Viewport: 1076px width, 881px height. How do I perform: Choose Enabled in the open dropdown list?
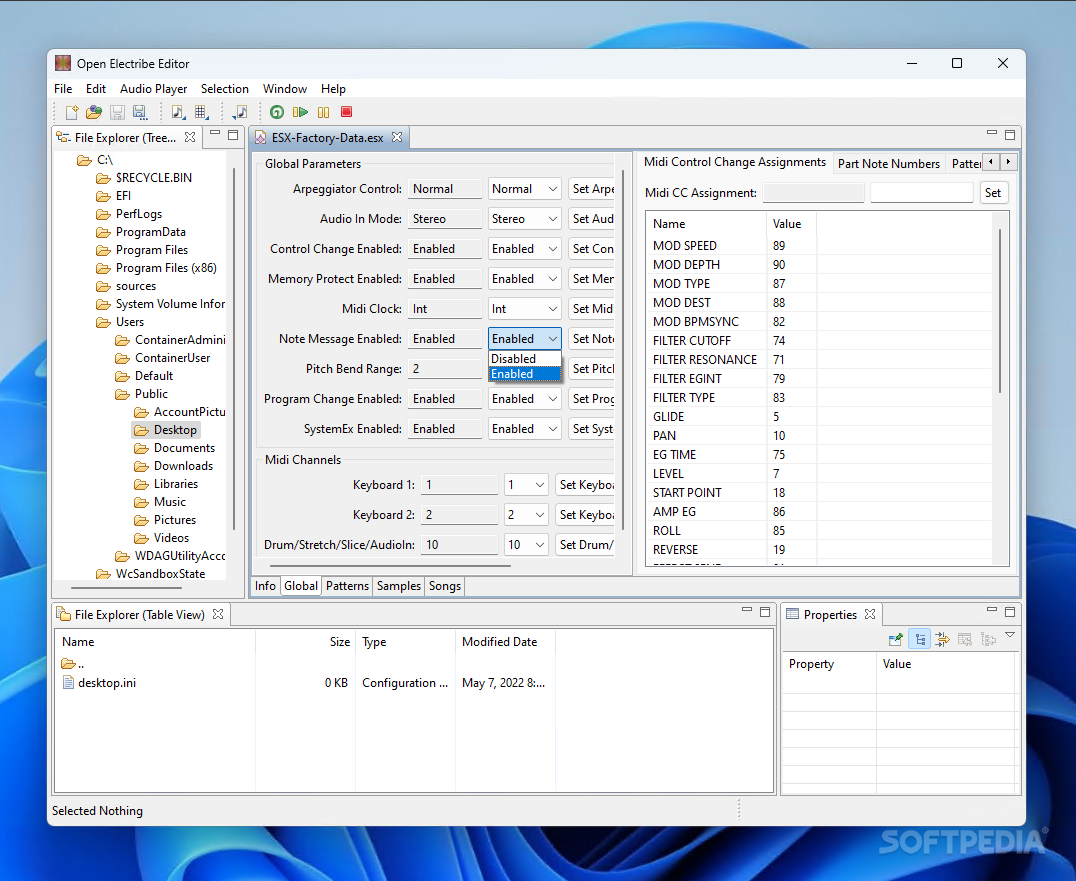pos(525,374)
